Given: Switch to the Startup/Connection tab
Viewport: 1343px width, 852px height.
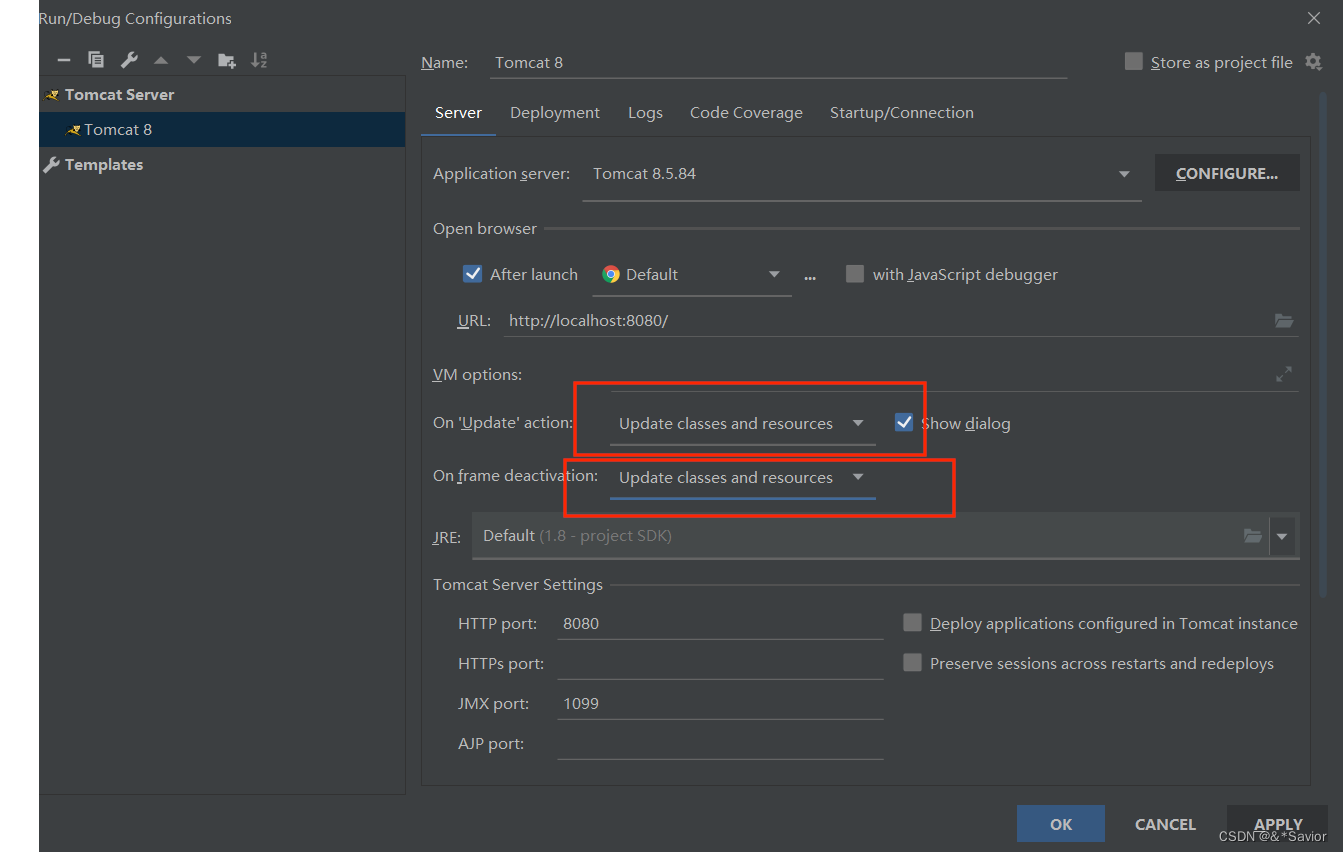Looking at the screenshot, I should pyautogui.click(x=902, y=113).
